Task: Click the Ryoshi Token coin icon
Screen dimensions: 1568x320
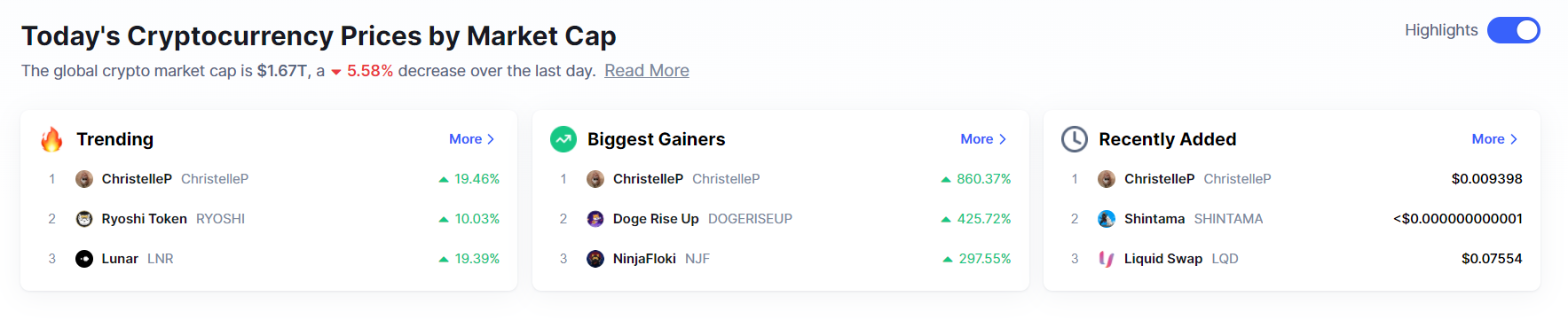Action: point(84,219)
